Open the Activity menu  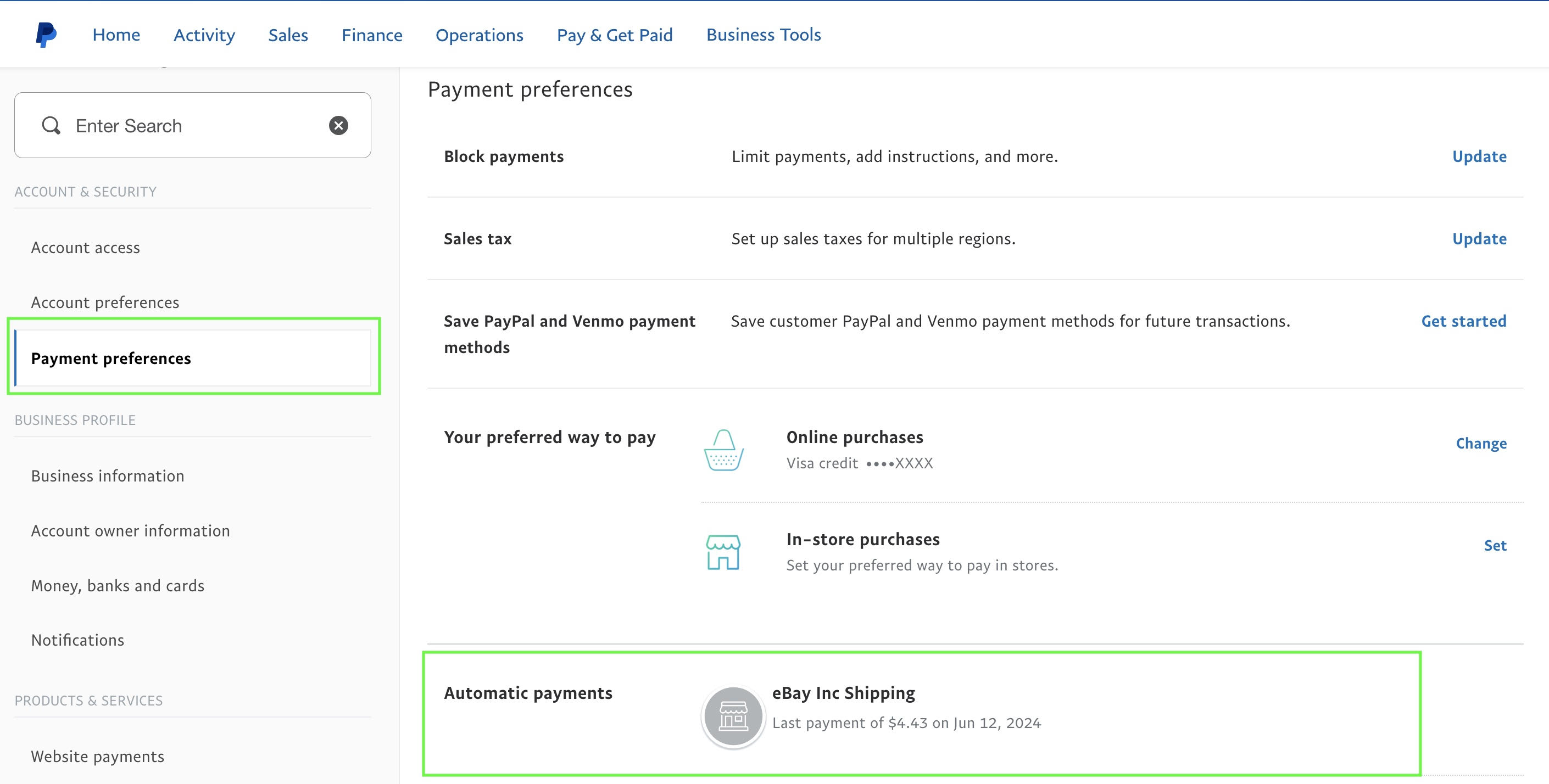tap(204, 35)
